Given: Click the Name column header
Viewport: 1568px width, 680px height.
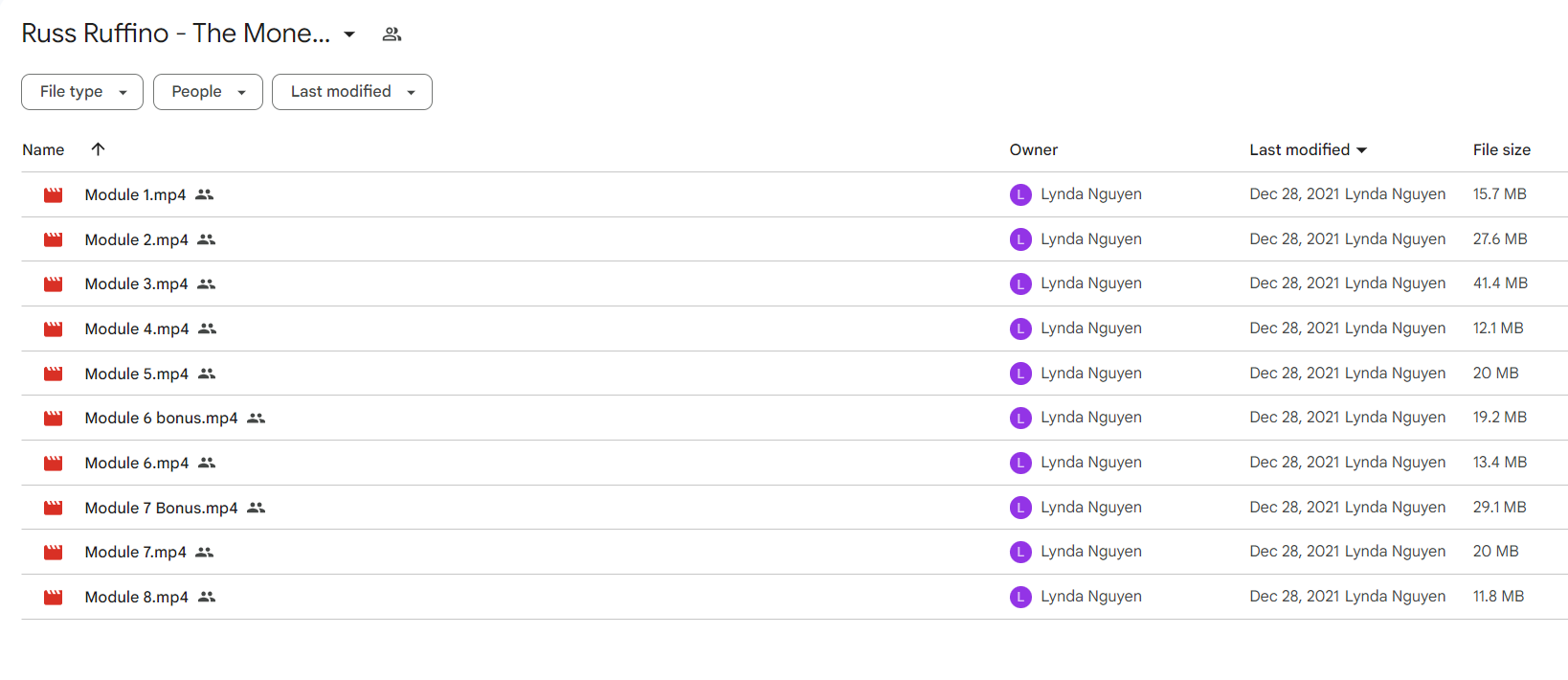Looking at the screenshot, I should [43, 150].
